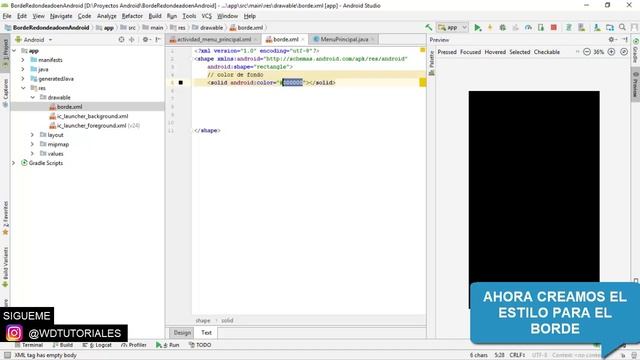This screenshot has width=640, height=360.
Task: Stop the running app with red square
Action: click(553, 27)
